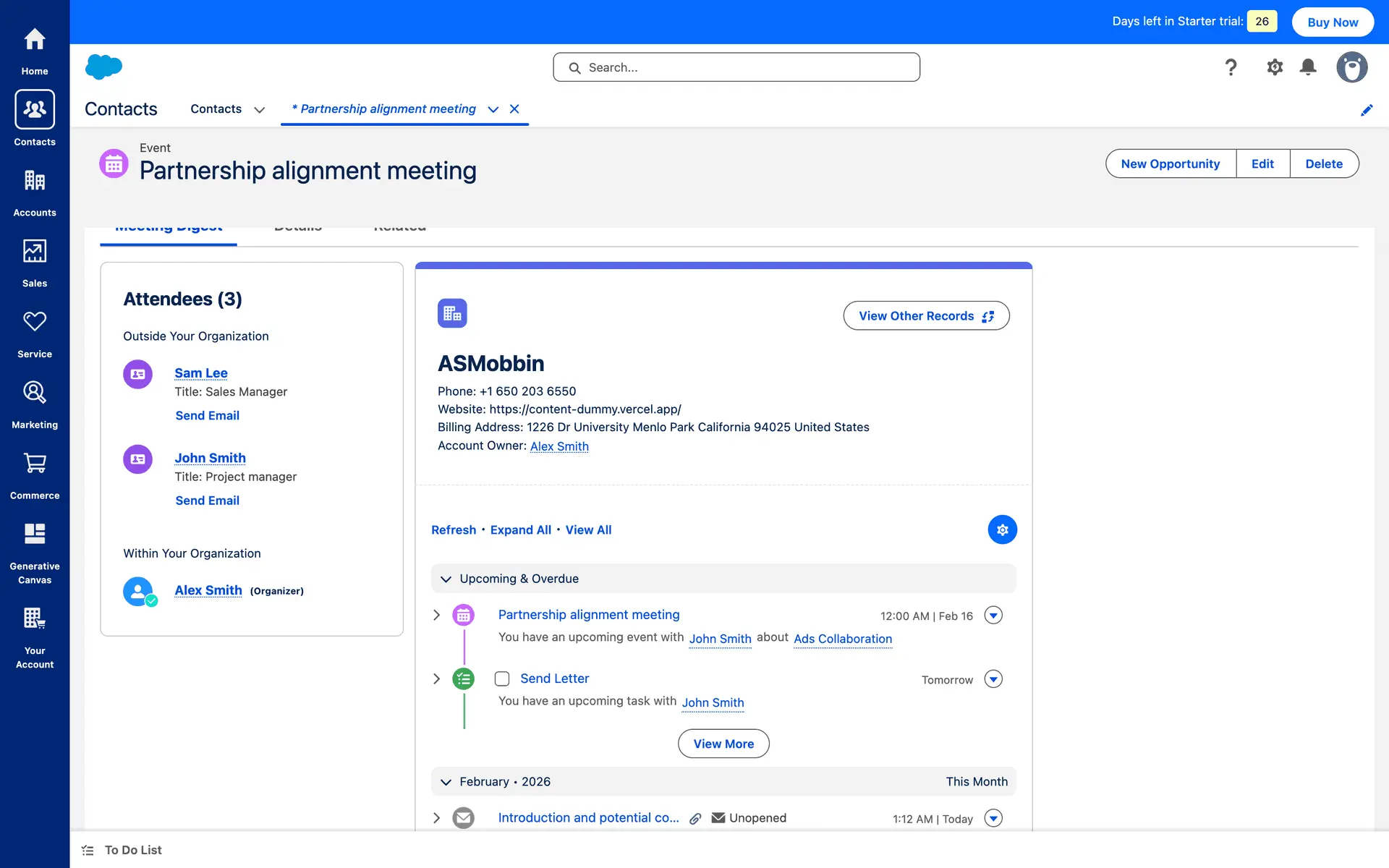The height and width of the screenshot is (868, 1389).
Task: Click the help question mark icon
Action: point(1231,67)
